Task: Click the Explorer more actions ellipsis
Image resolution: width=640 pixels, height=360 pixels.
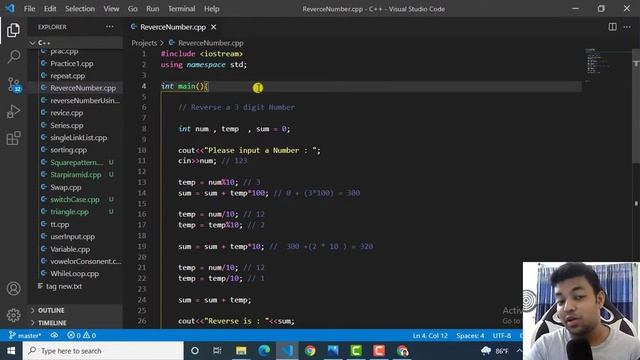Action: (x=109, y=27)
